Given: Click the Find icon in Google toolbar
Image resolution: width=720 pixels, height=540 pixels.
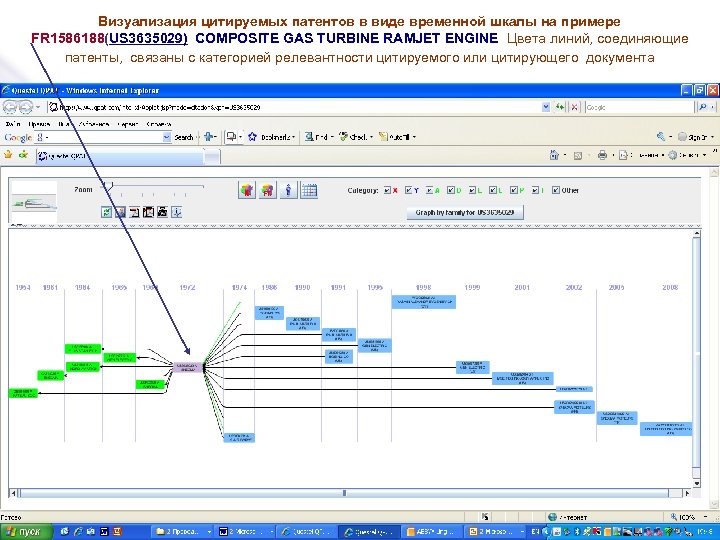Looking at the screenshot, I should [x=309, y=136].
